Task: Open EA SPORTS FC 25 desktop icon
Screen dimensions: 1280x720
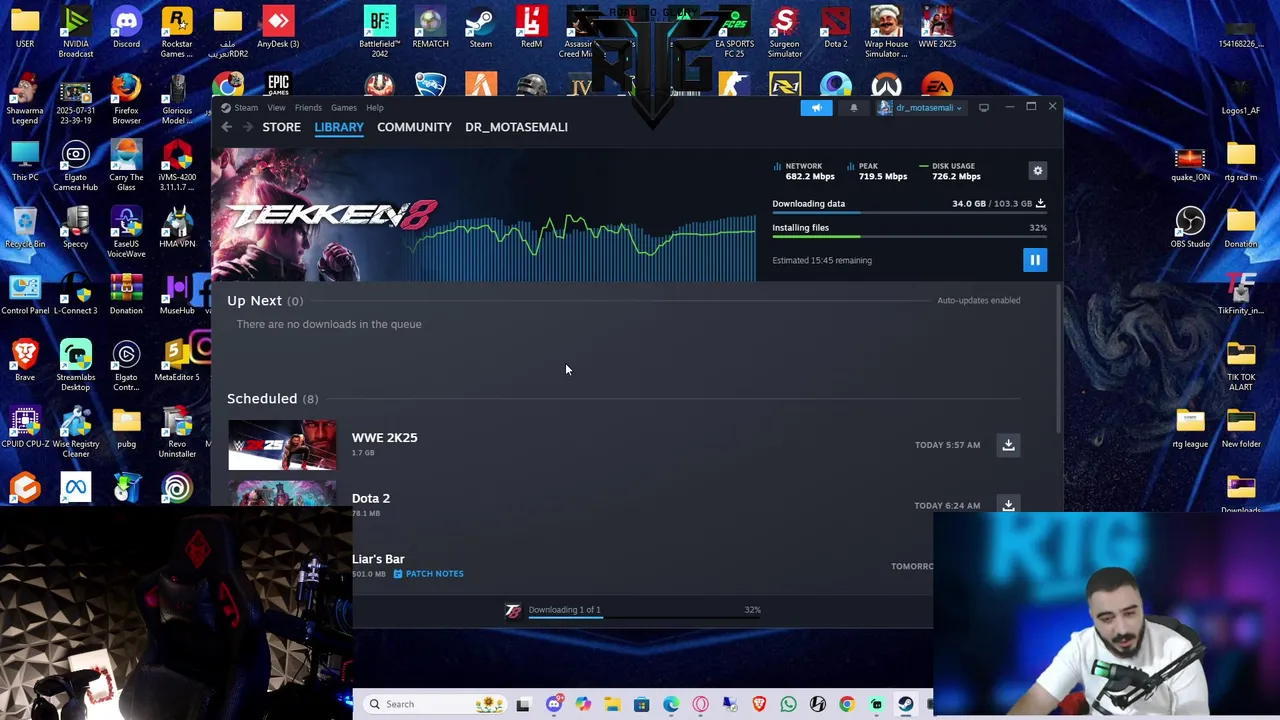Action: click(734, 32)
